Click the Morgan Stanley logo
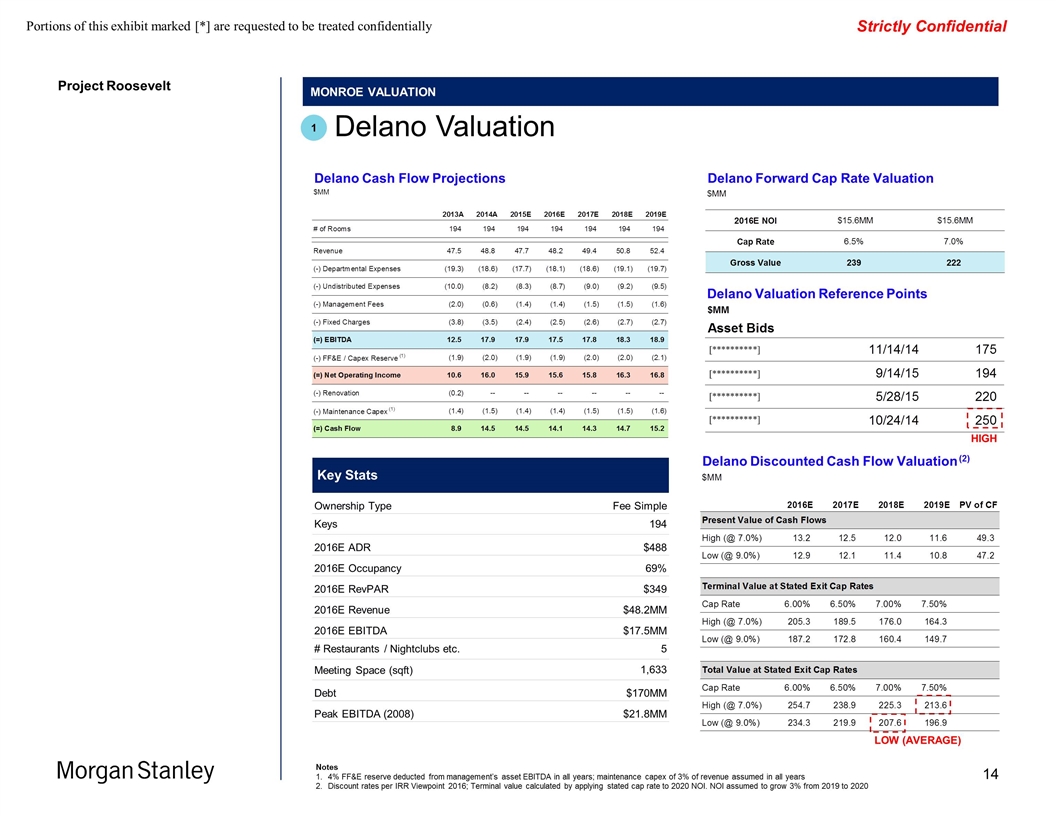 tap(135, 771)
